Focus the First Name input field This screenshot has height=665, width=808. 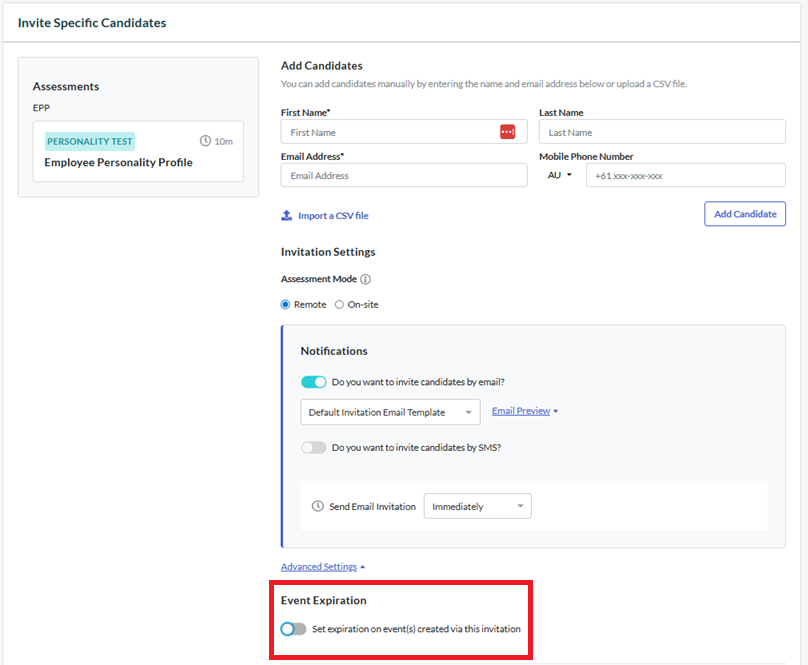point(404,132)
